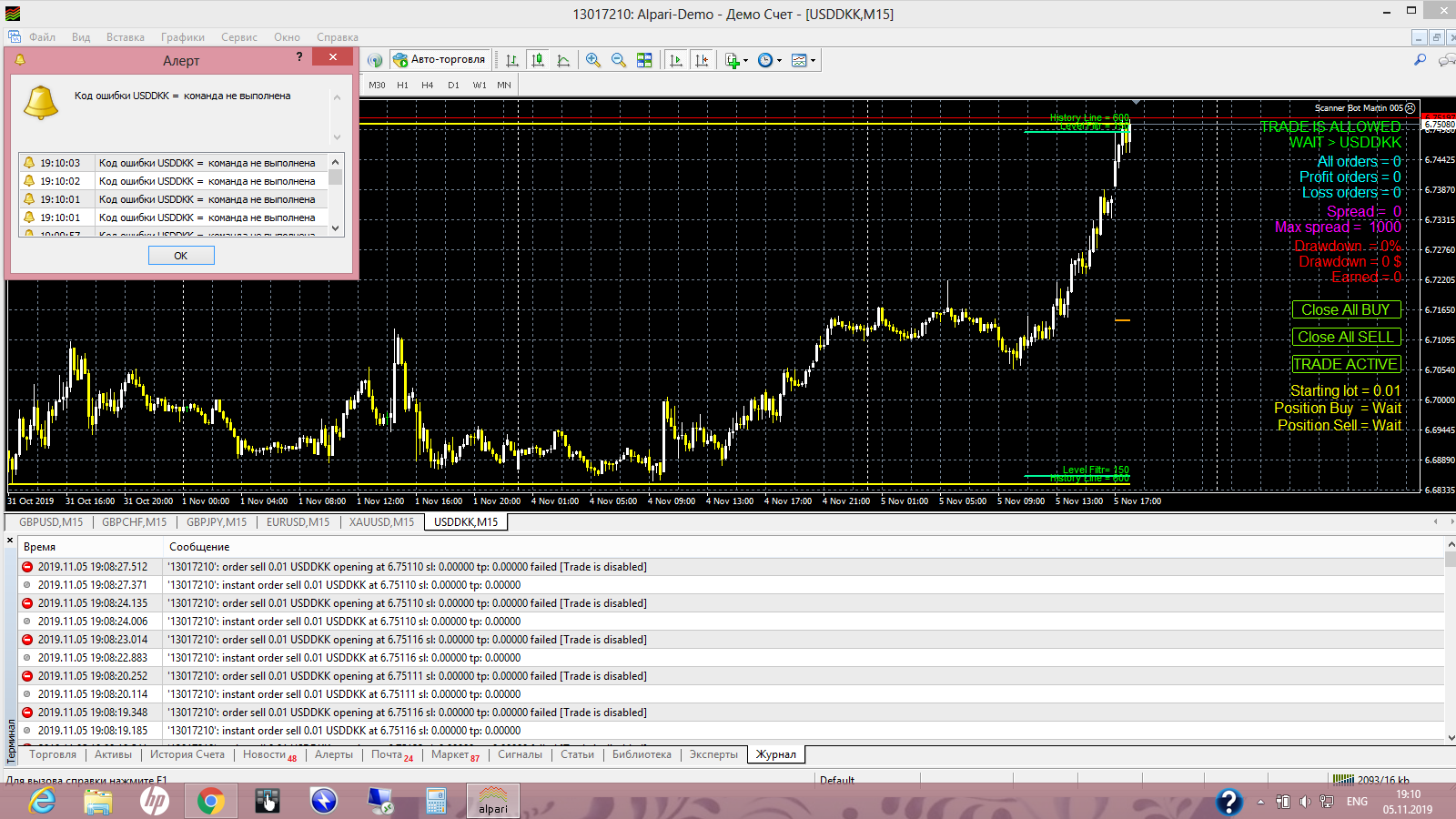Click the Close All BUY button

pyautogui.click(x=1346, y=309)
